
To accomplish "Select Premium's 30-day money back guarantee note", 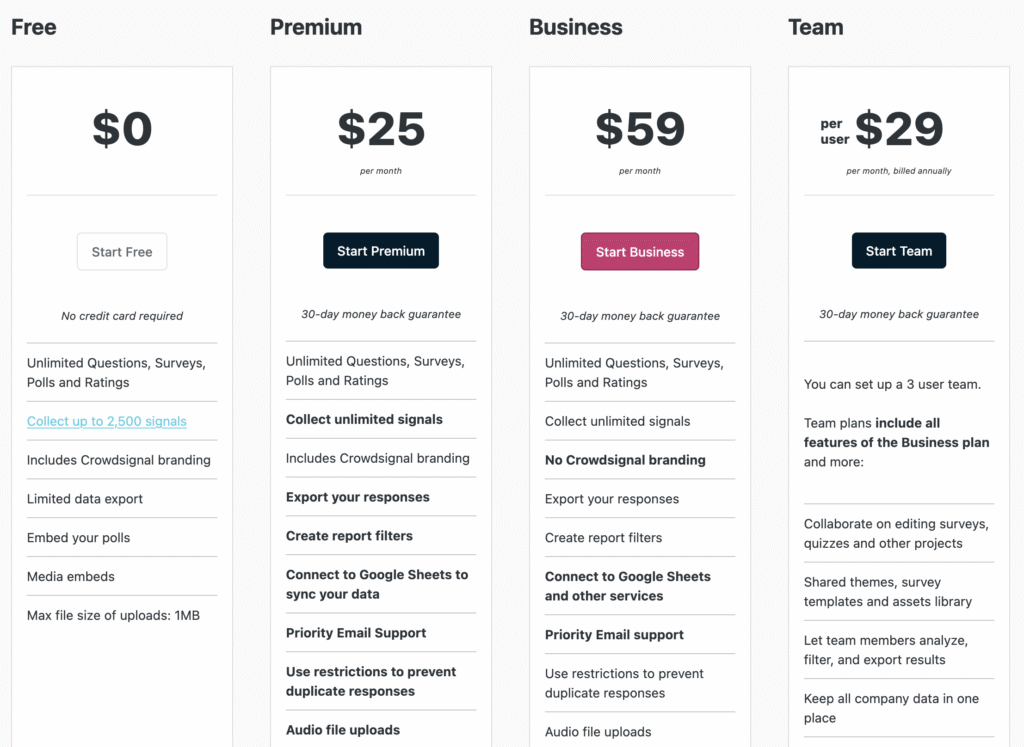I will tap(380, 314).
